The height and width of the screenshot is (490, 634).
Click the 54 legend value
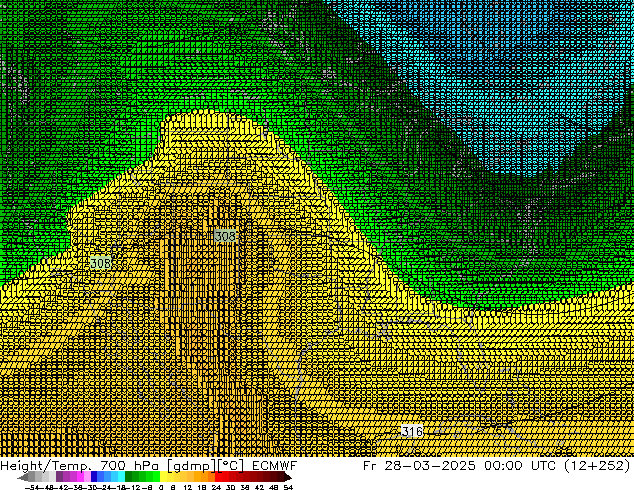[288, 488]
